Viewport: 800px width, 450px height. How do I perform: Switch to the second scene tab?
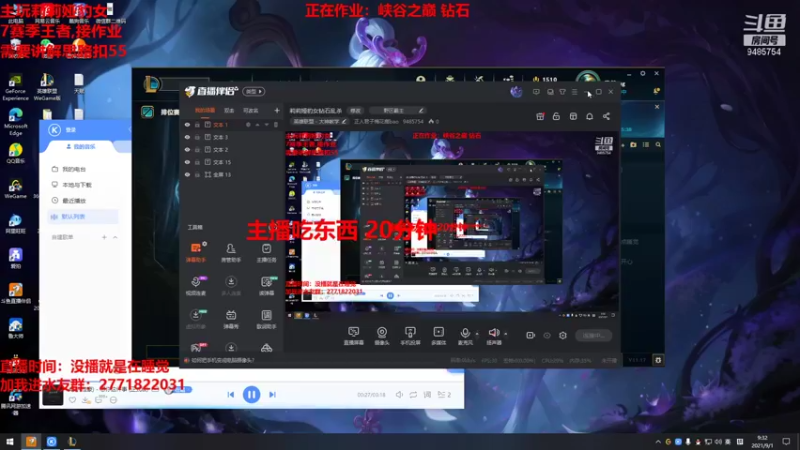pos(229,110)
